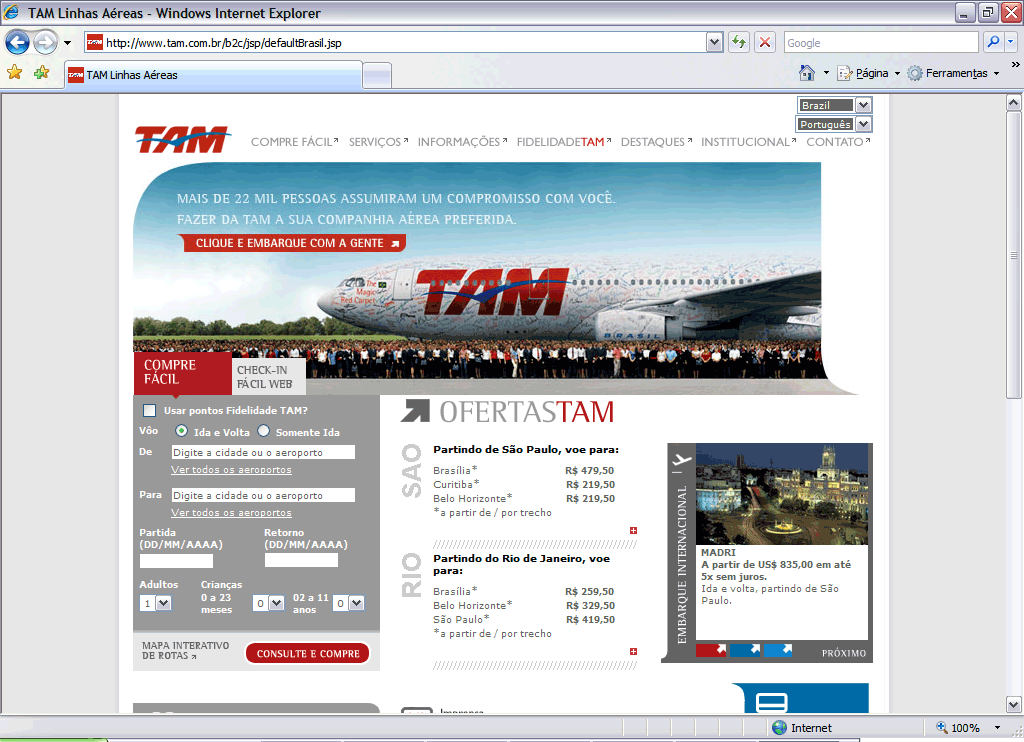Screen dimensions: 1024x742
Task: Select the COMPRE FÁCIL booking tab
Action: coord(182,373)
